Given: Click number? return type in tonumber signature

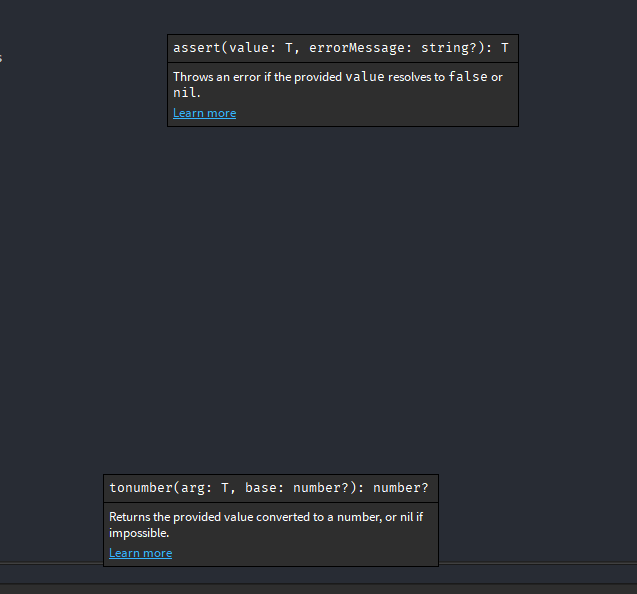Looking at the screenshot, I should pos(401,488).
